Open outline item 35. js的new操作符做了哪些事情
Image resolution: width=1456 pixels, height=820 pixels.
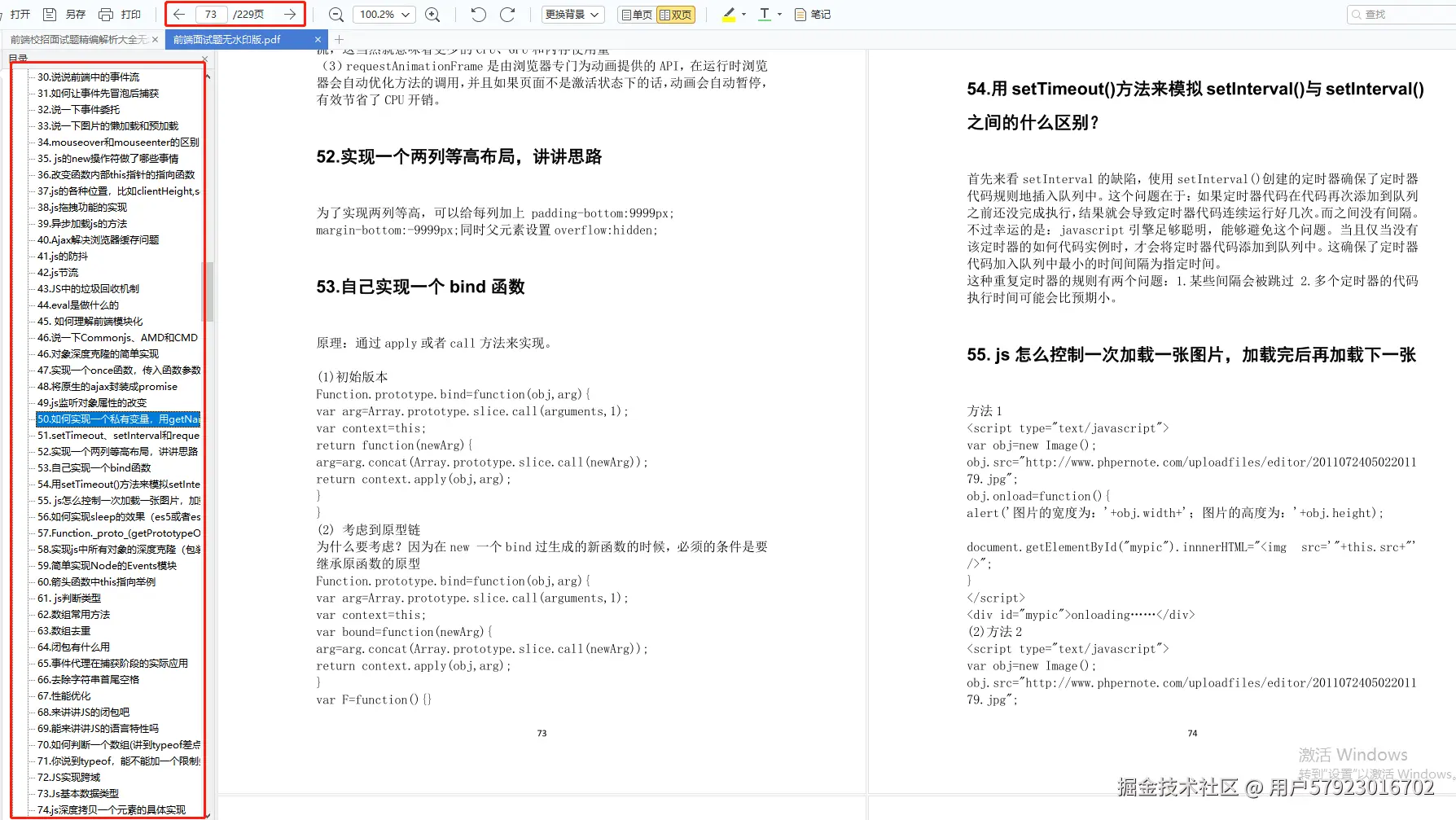click(107, 159)
